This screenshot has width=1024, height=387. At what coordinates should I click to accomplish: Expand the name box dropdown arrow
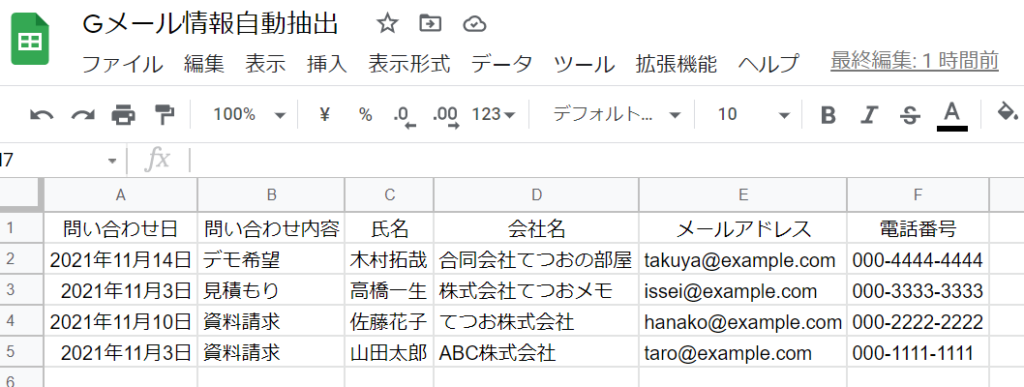click(x=112, y=161)
